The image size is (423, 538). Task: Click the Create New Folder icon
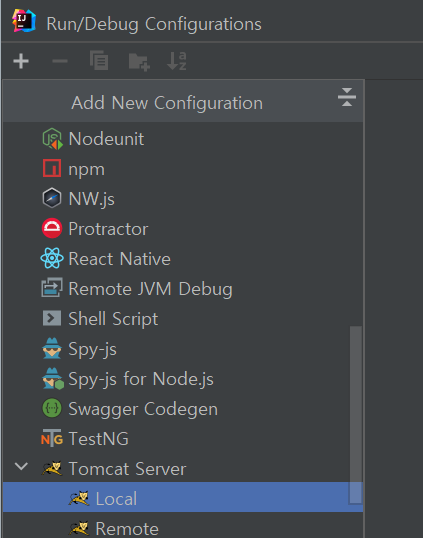[x=139, y=62]
